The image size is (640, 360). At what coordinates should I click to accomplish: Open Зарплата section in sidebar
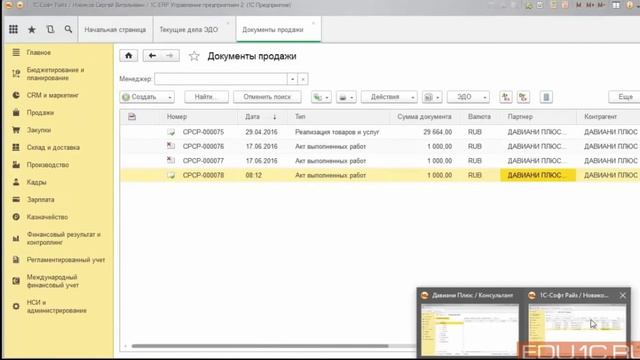click(x=40, y=200)
